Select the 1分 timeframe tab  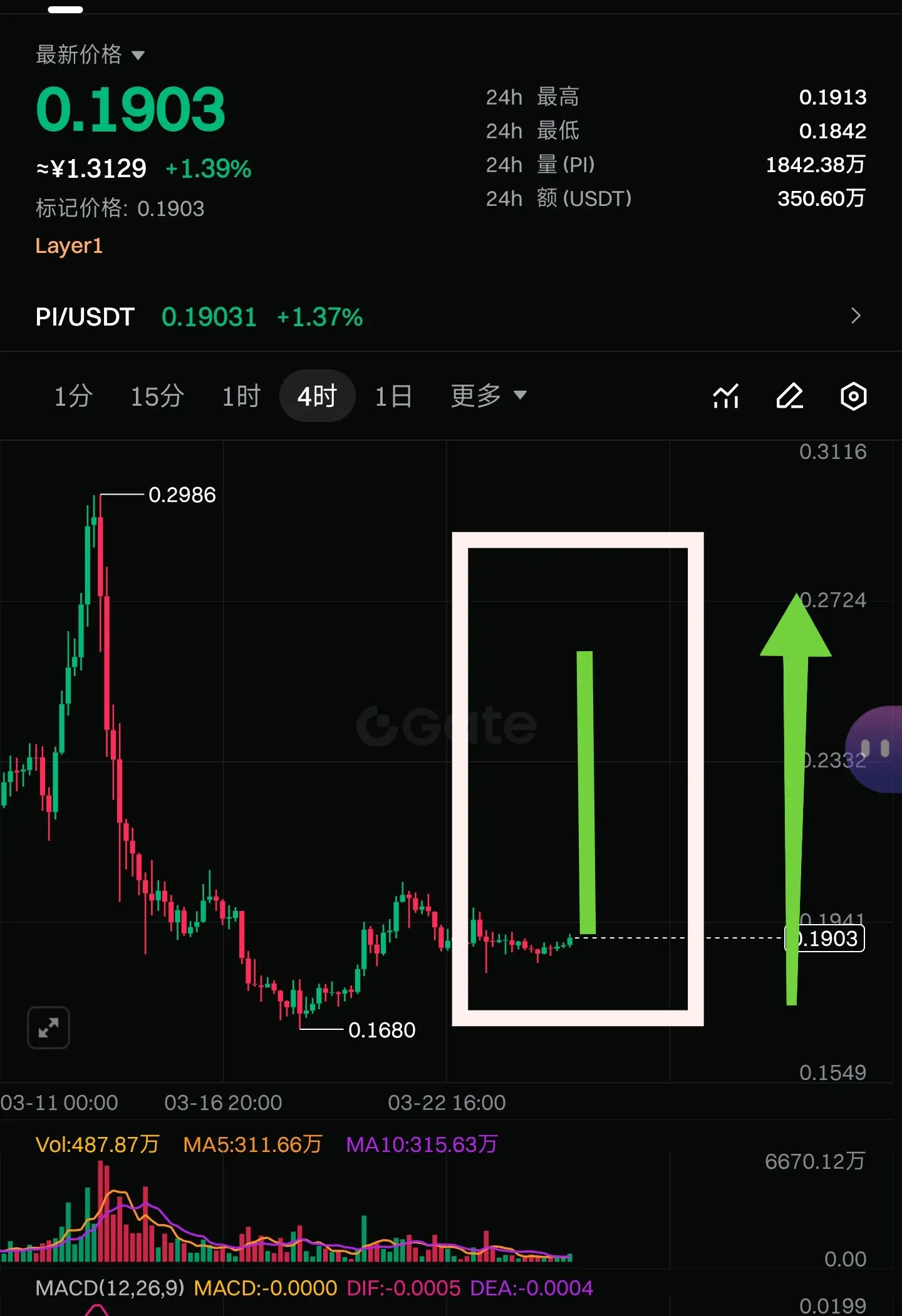tap(73, 396)
